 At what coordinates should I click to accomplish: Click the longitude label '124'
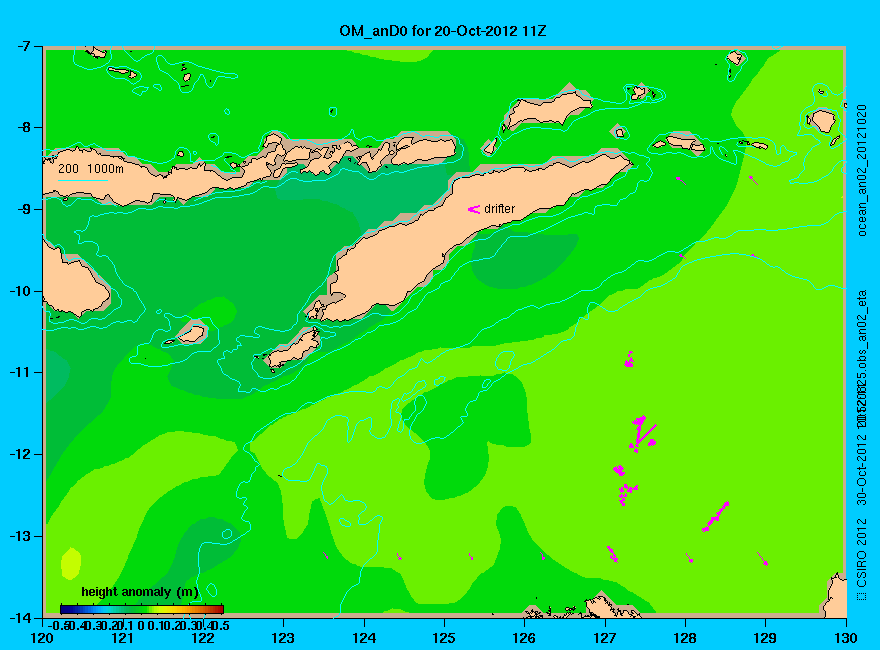click(364, 638)
